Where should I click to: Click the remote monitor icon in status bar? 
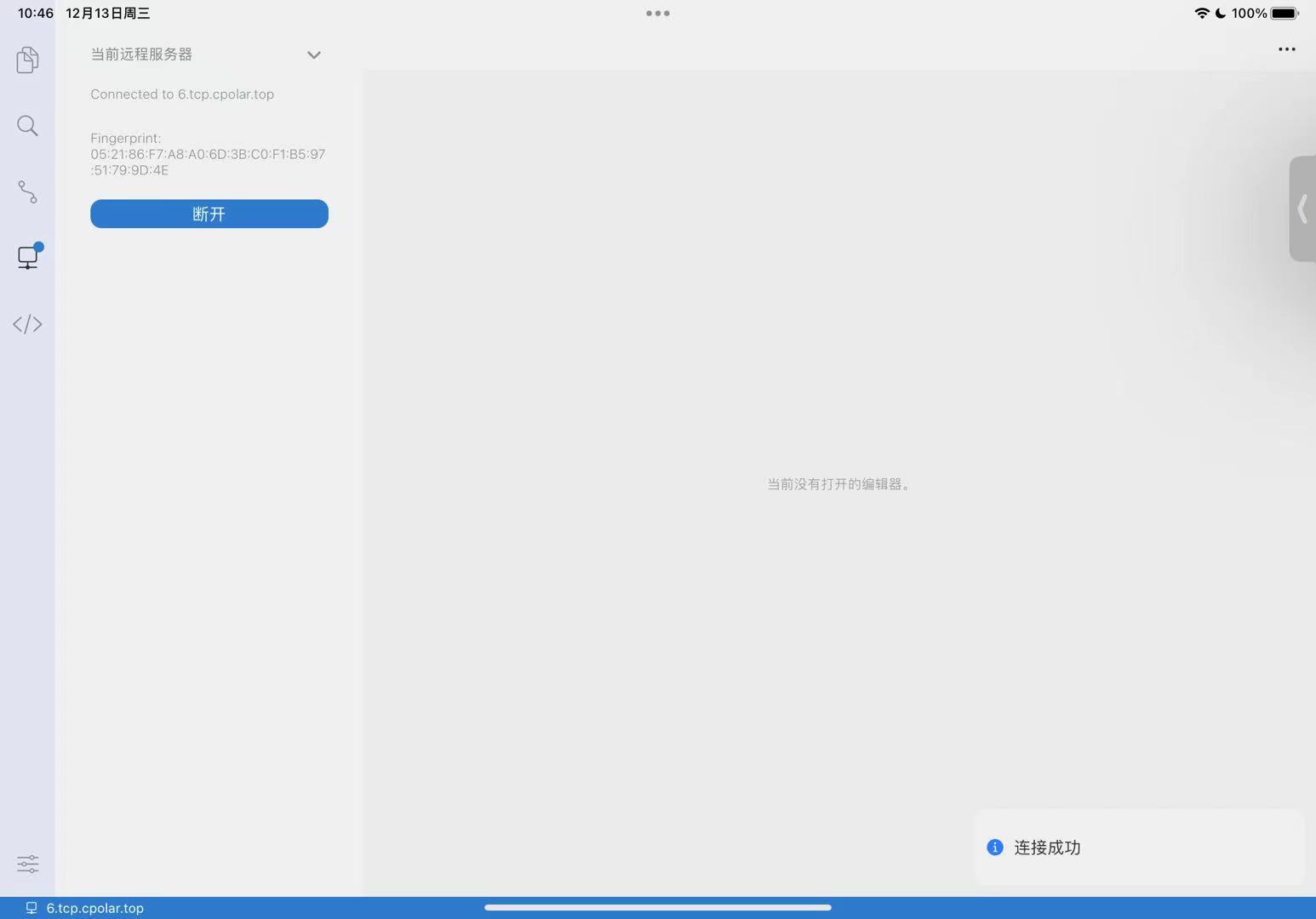(31, 908)
